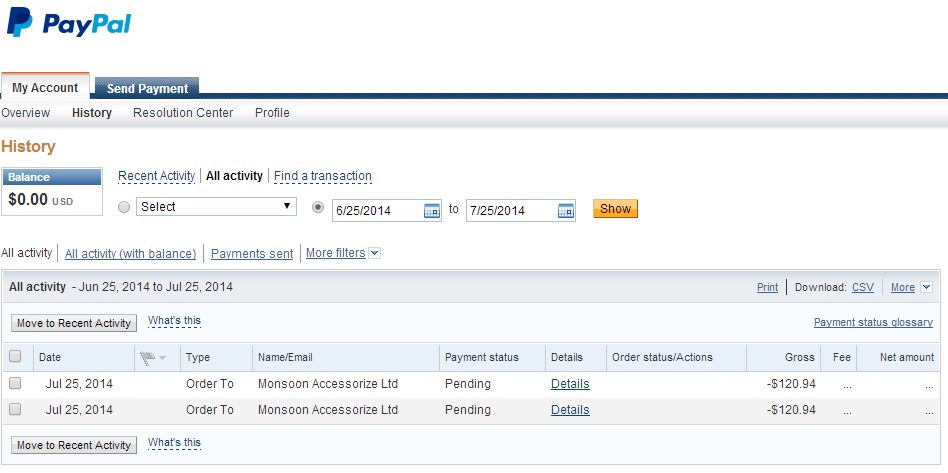Image resolution: width=948 pixels, height=473 pixels.
Task: Select the All activity view link
Action: (235, 176)
